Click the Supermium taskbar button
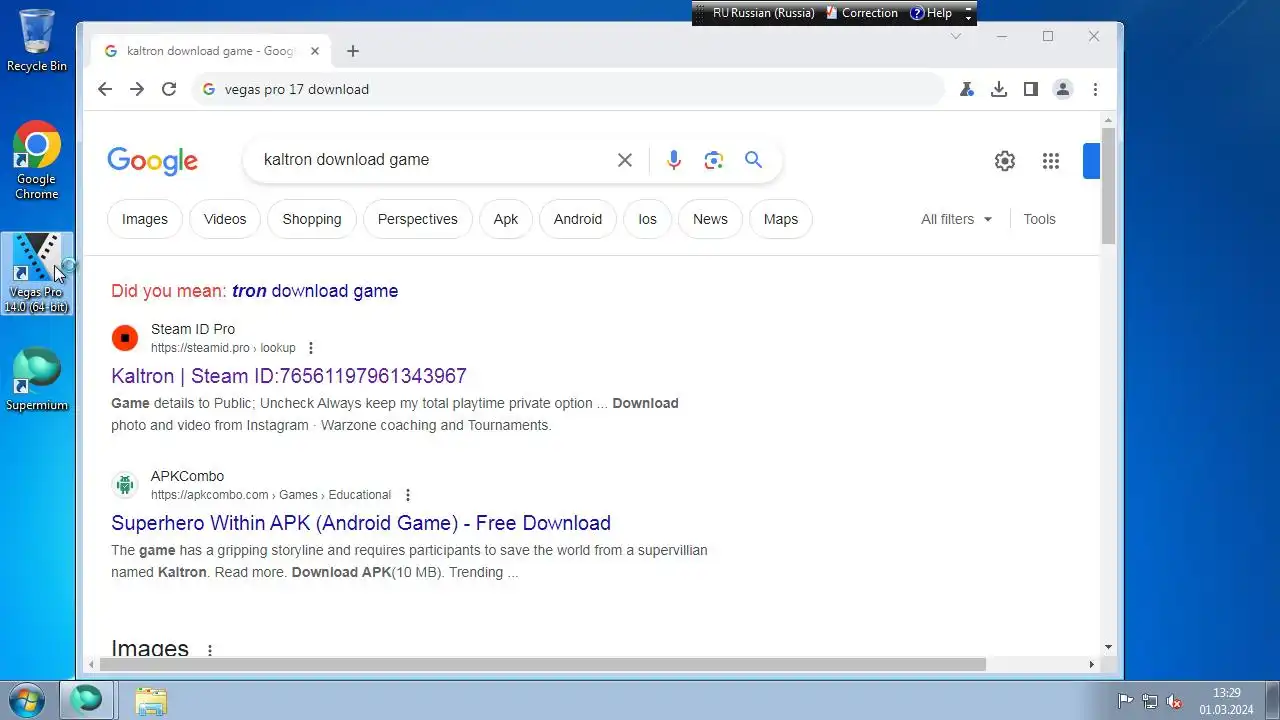 pos(87,700)
